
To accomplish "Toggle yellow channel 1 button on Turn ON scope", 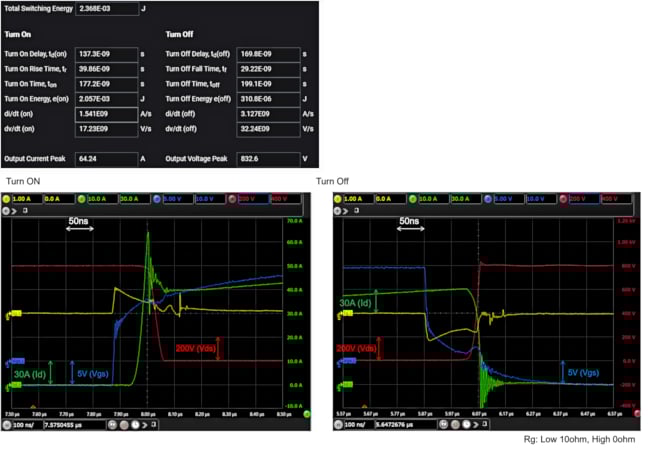I will click(6, 199).
